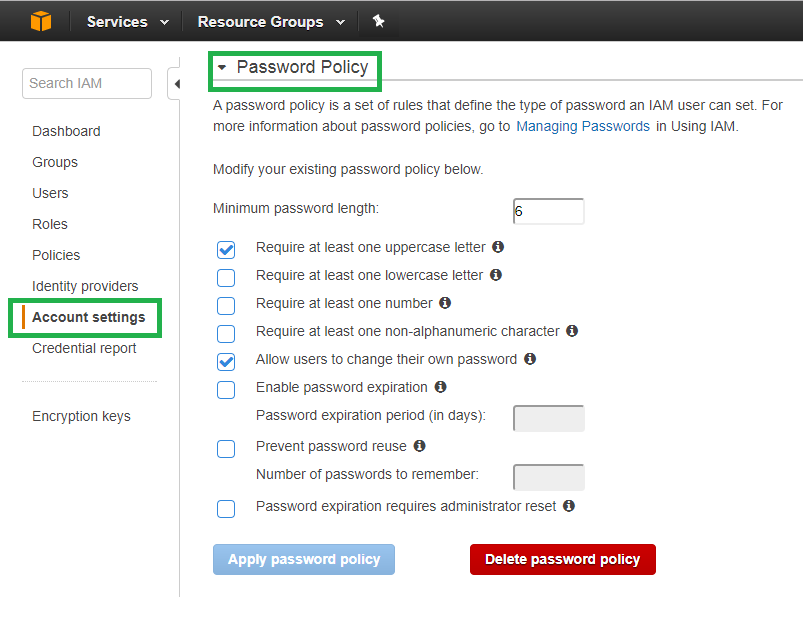Open the Managing Passwords link

tap(583, 126)
